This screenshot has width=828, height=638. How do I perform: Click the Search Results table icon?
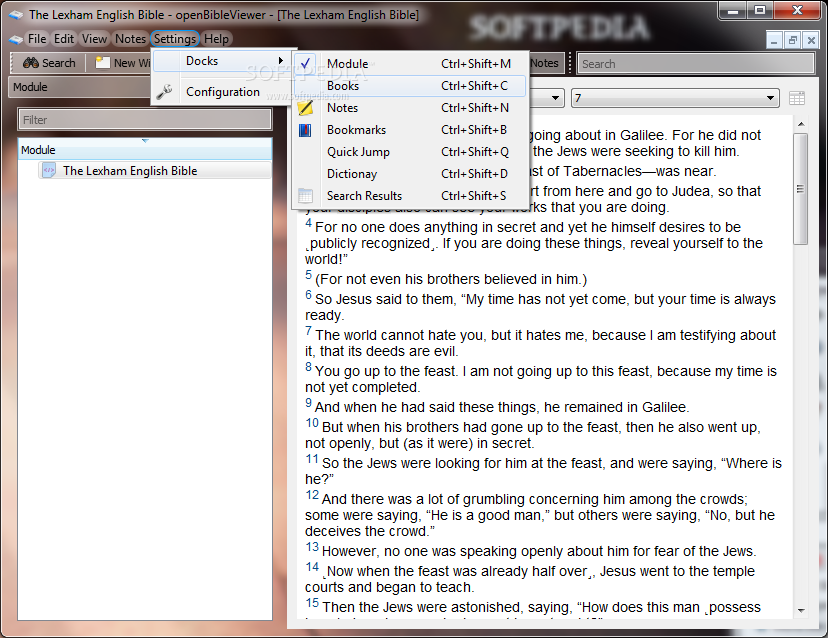coord(305,196)
